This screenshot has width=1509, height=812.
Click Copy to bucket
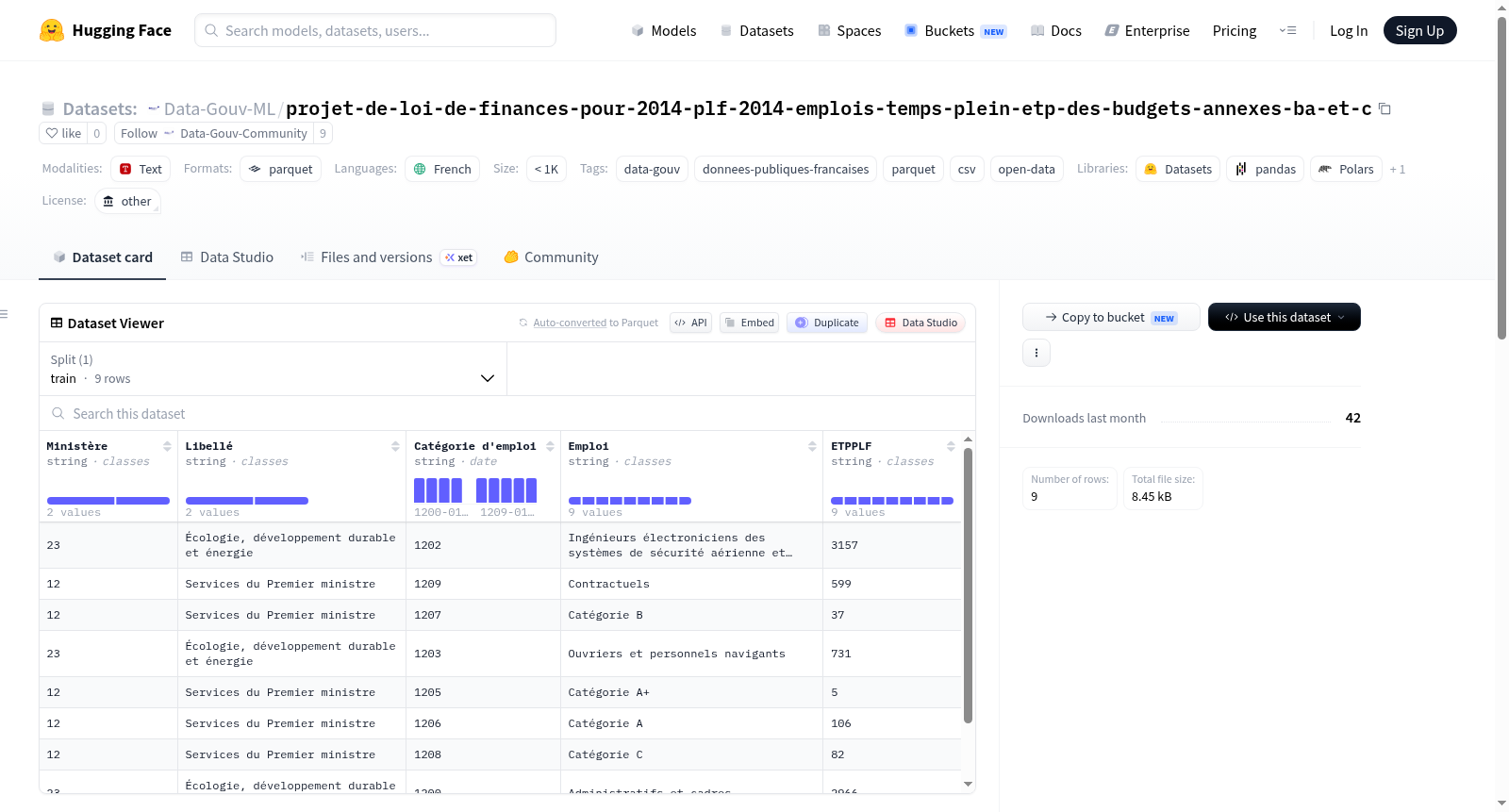(1111, 317)
